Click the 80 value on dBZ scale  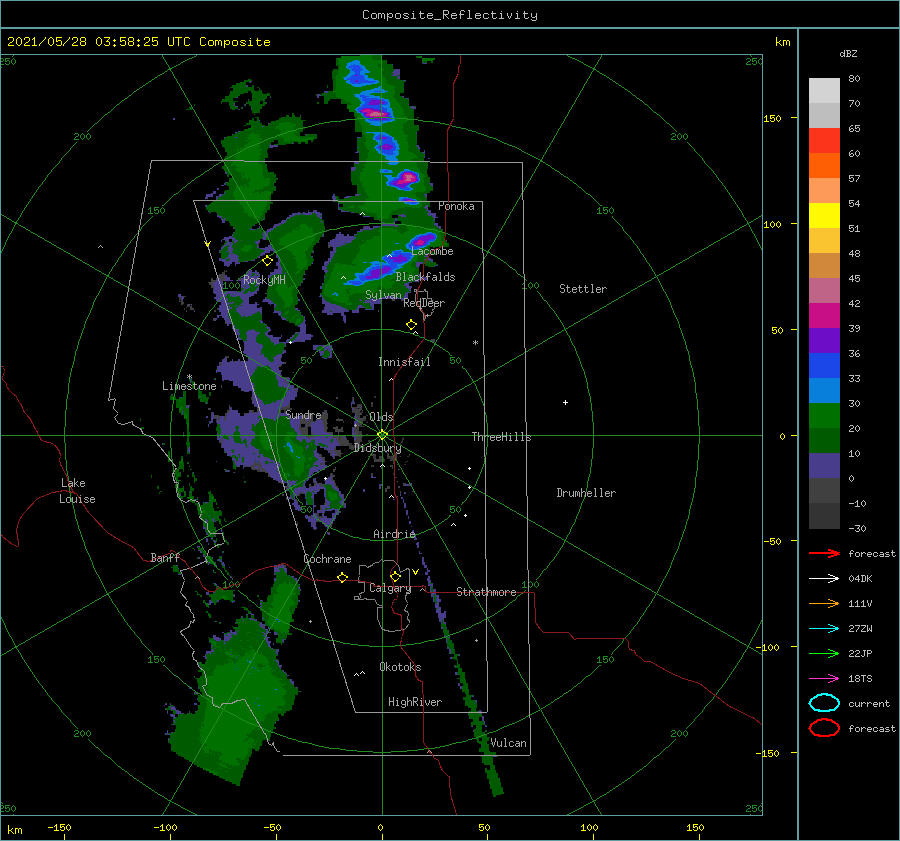854,79
